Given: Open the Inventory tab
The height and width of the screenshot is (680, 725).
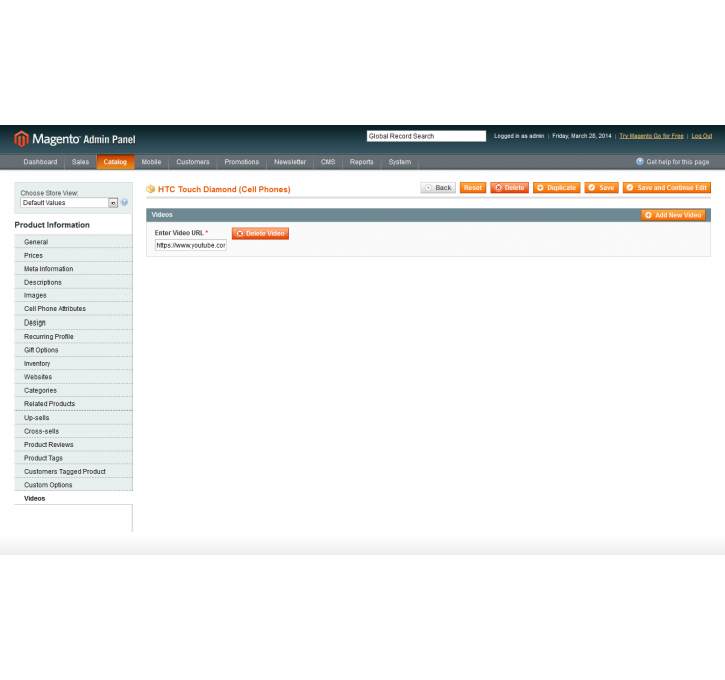Looking at the screenshot, I should [x=74, y=363].
